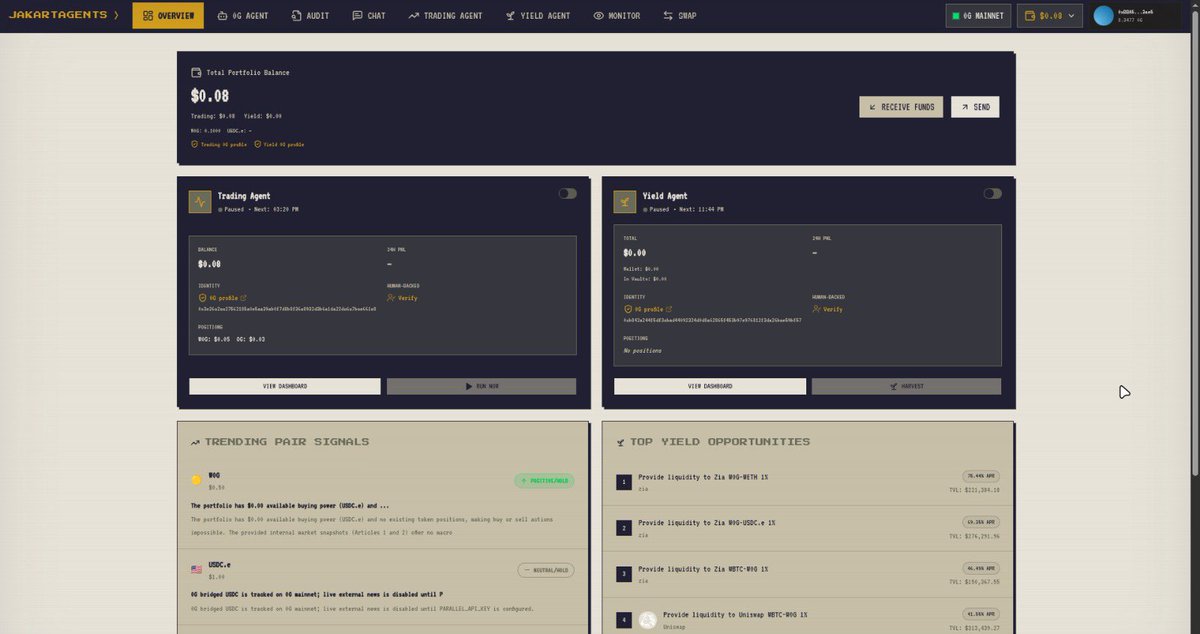Screen dimensions: 1200x634
Task: Open Trading Agent 0G profile link
Action: coord(222,298)
